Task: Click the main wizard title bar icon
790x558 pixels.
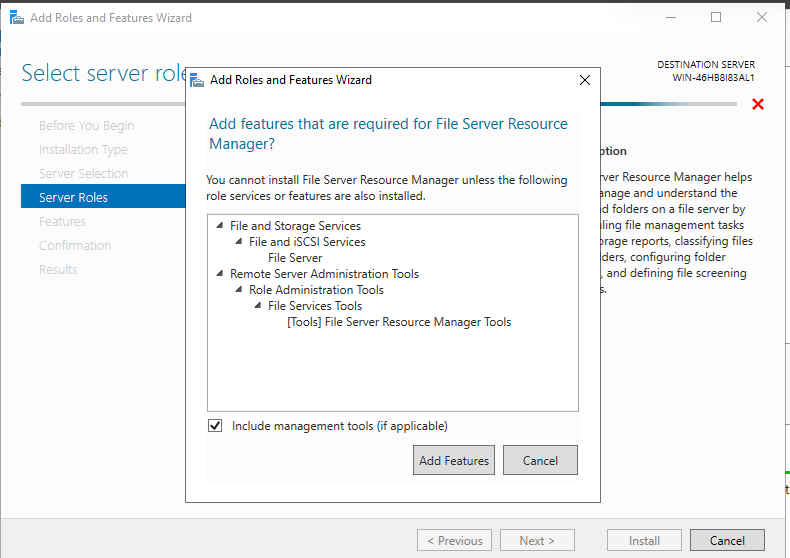Action: point(17,18)
